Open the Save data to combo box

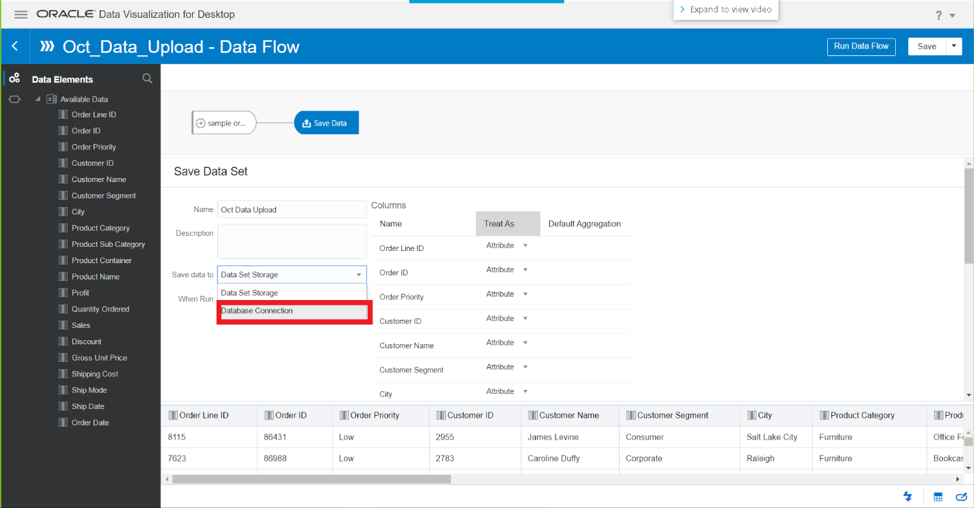tap(292, 274)
